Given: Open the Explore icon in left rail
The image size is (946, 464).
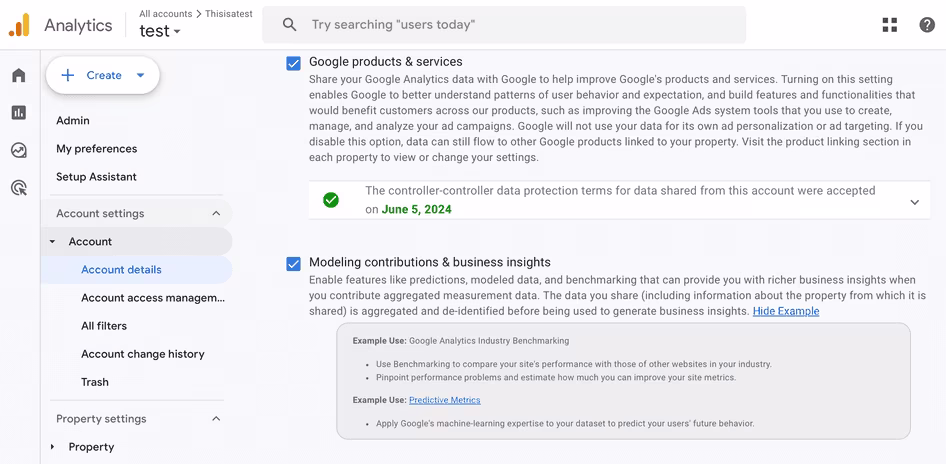Looking at the screenshot, I should 19,150.
